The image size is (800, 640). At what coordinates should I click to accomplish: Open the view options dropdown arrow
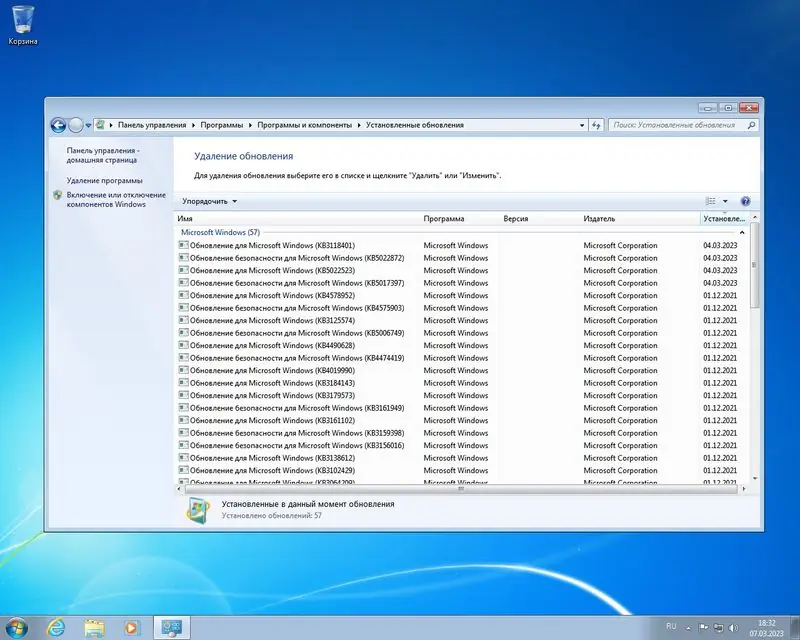click(725, 201)
